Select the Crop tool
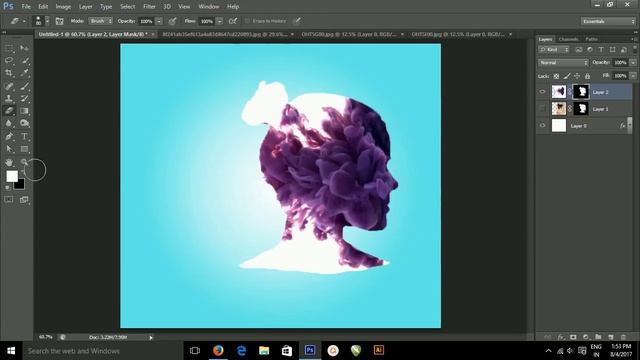Screen dimensions: 640x360 [x=9, y=73]
